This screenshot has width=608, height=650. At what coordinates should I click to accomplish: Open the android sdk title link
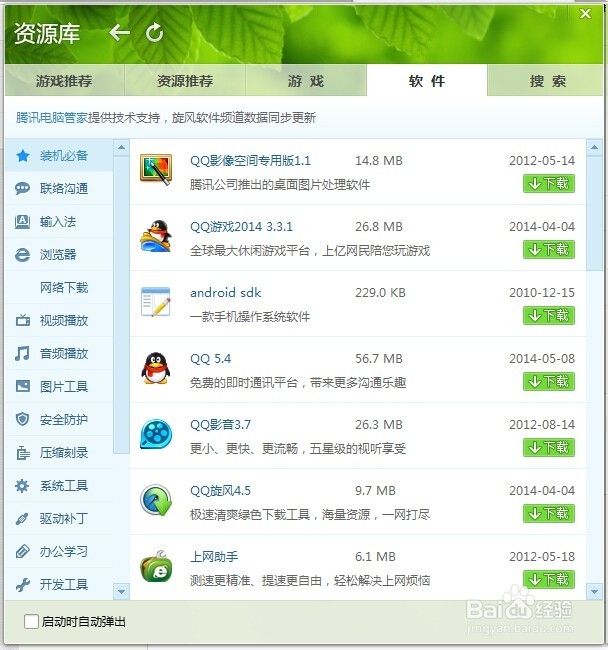click(225, 293)
